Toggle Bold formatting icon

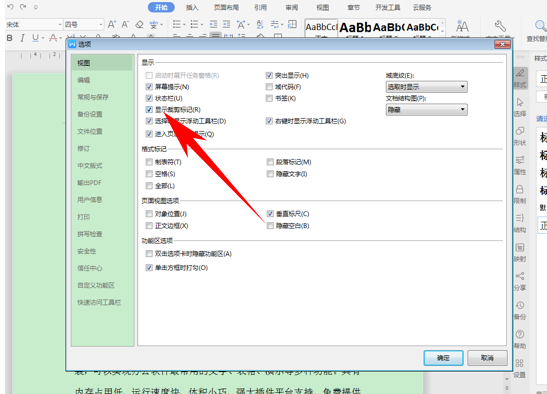10,38
